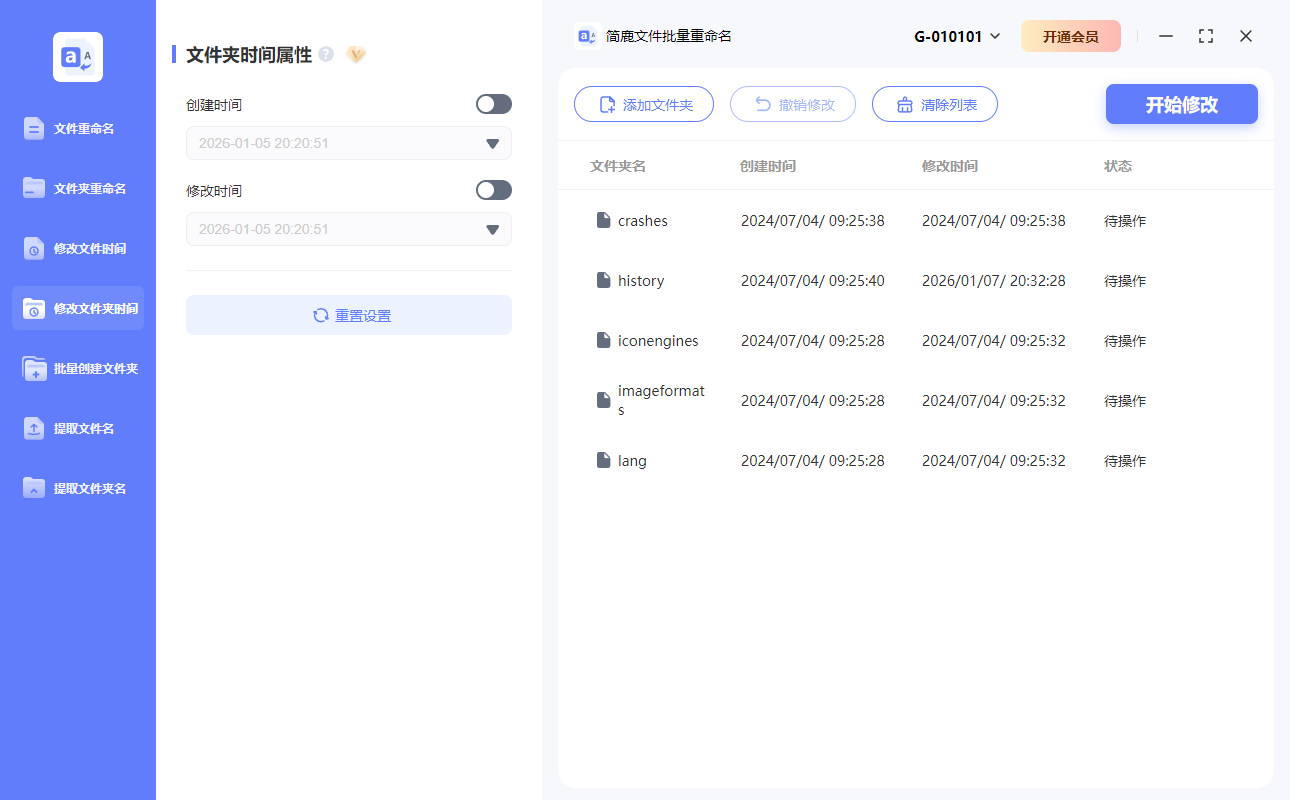Screen dimensions: 1290x800
Task: Click the help question mark icon
Action: tap(326, 55)
